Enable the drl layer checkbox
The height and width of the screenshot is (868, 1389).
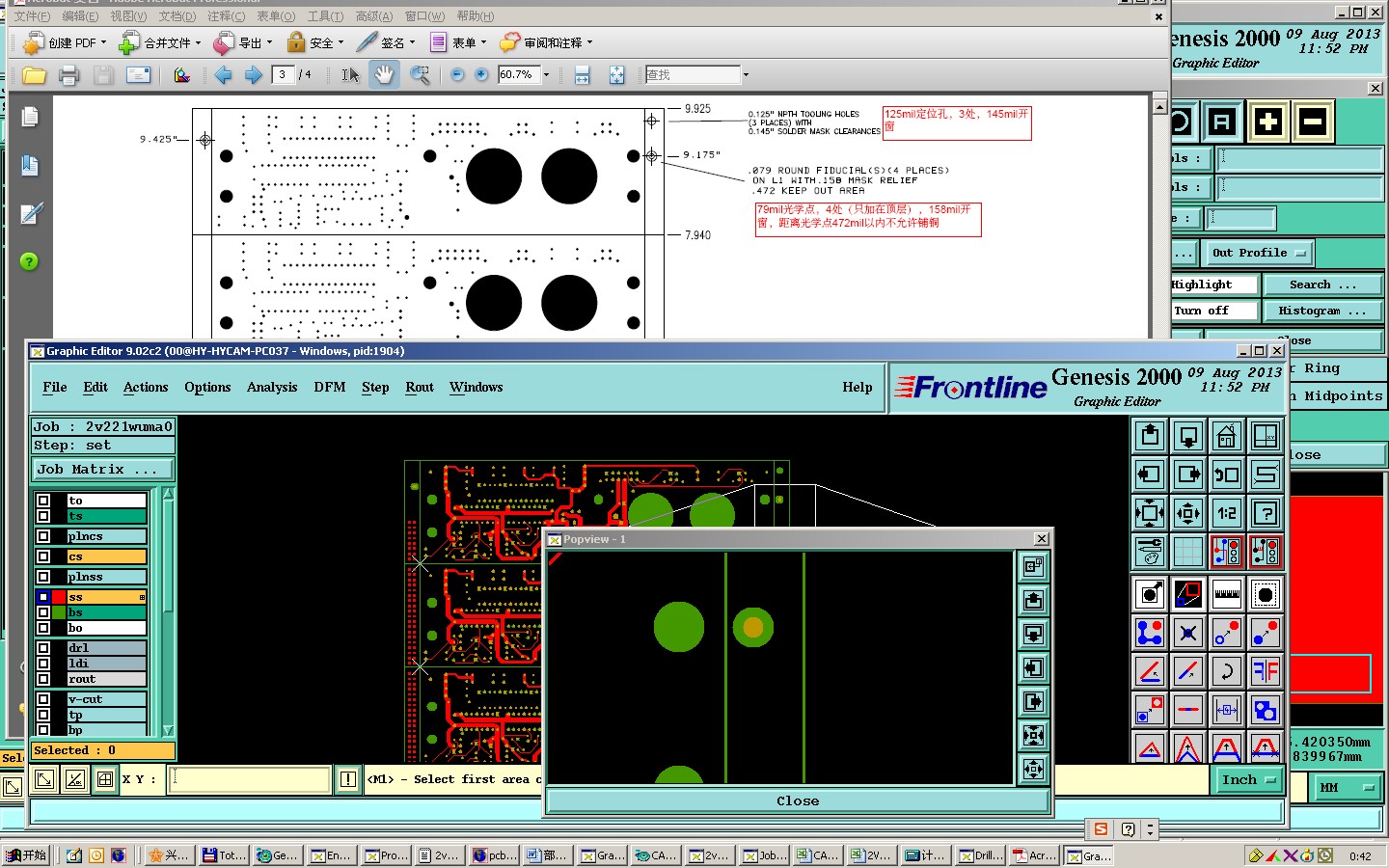(x=43, y=648)
